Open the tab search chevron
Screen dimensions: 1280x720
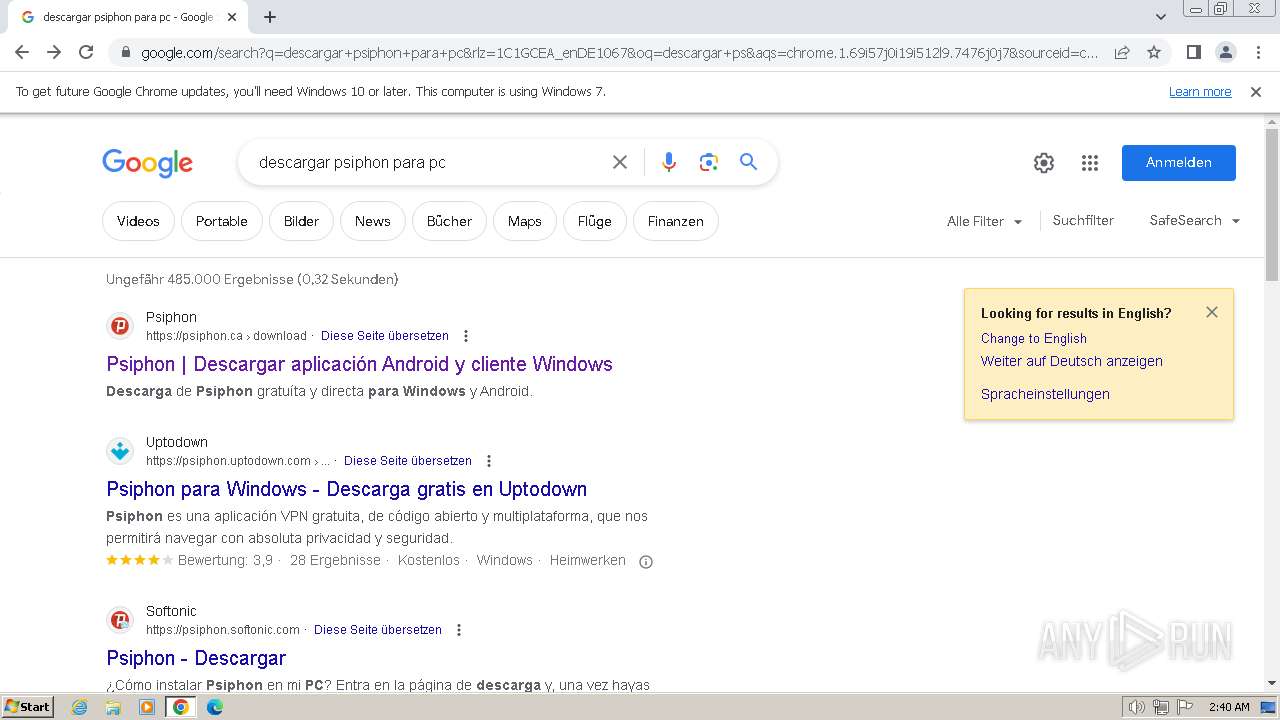[x=1160, y=17]
